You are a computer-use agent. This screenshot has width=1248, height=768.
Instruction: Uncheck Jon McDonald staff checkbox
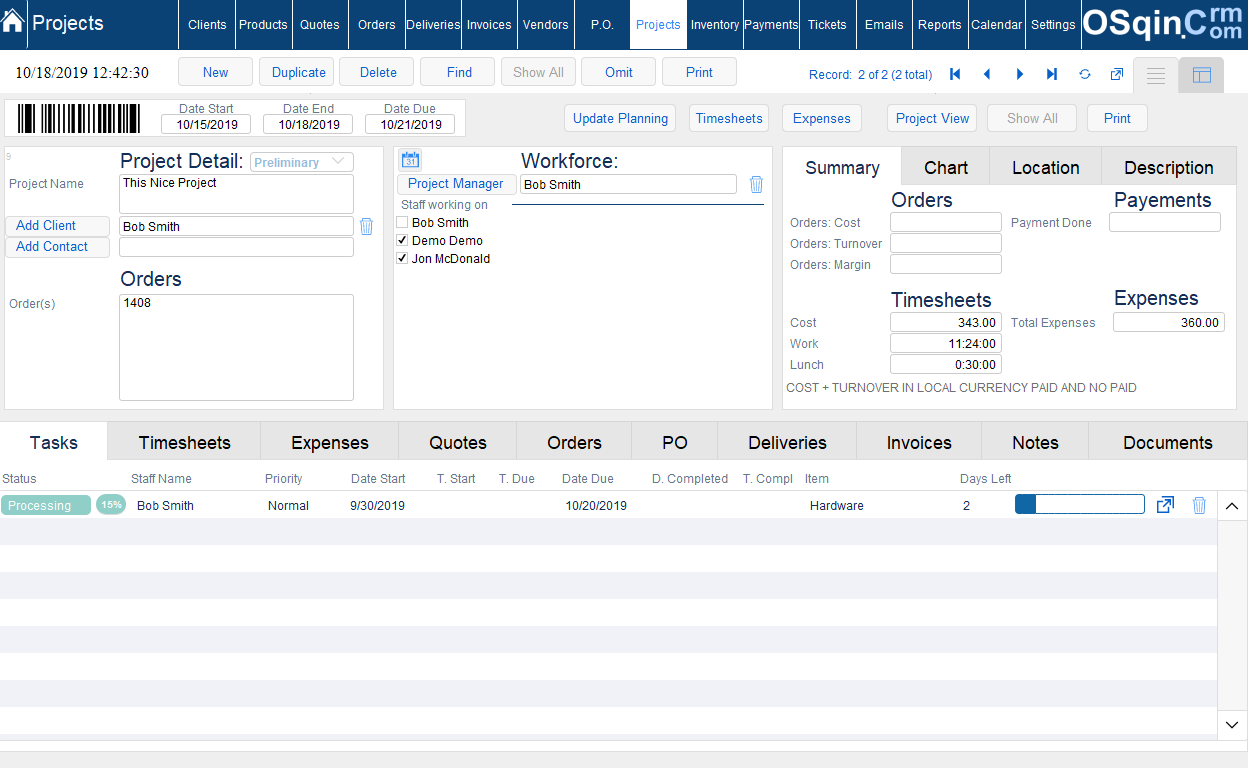pos(402,259)
